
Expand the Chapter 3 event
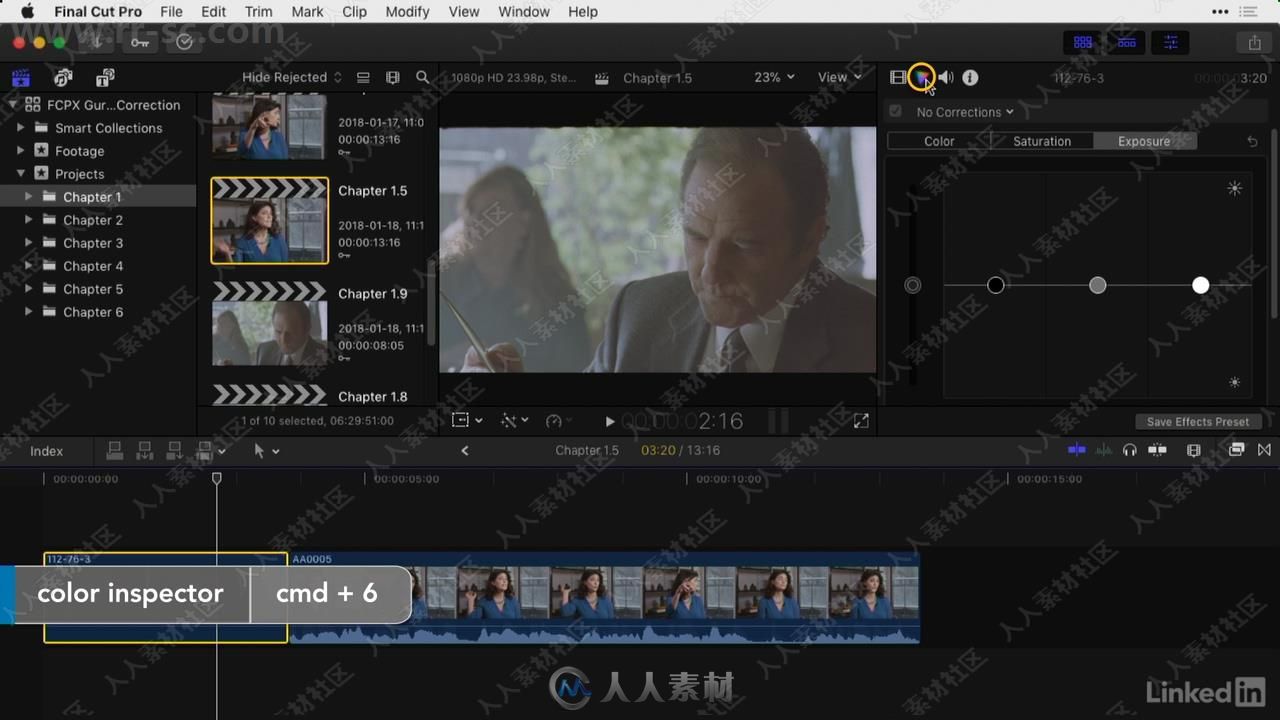(29, 243)
